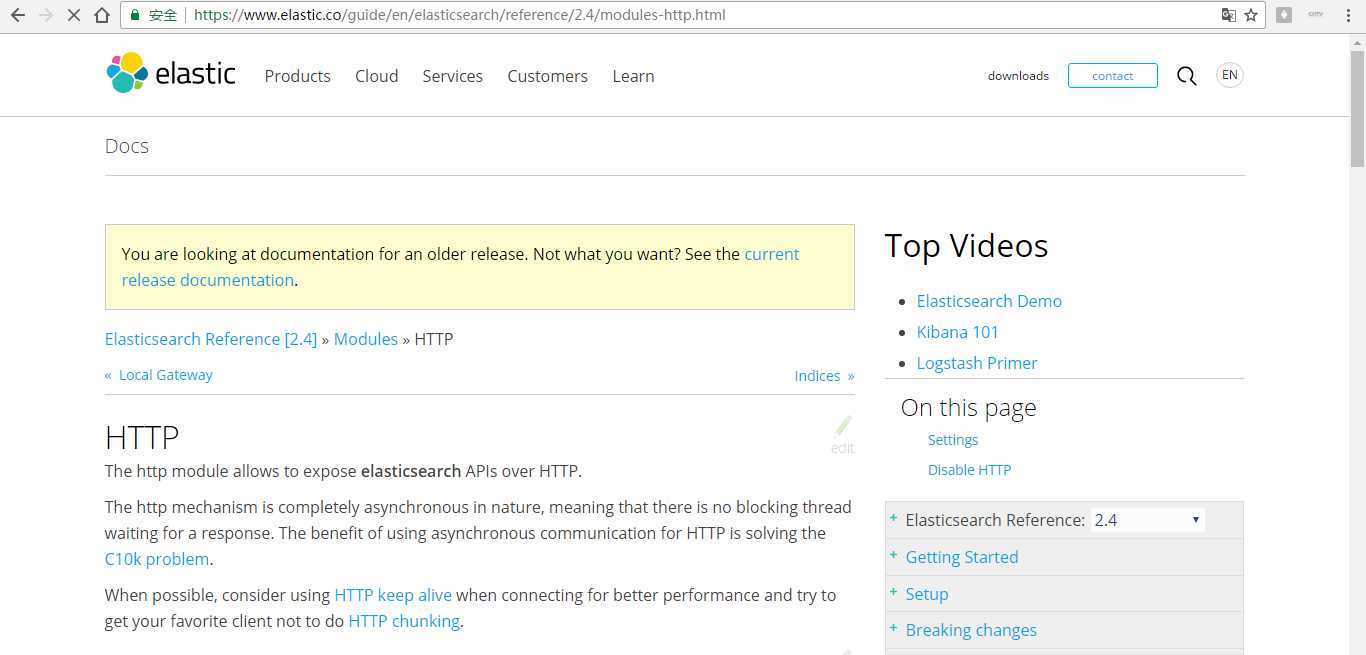Image resolution: width=1366 pixels, height=655 pixels.
Task: Click the green secure lock icon
Action: pyautogui.click(x=135, y=15)
